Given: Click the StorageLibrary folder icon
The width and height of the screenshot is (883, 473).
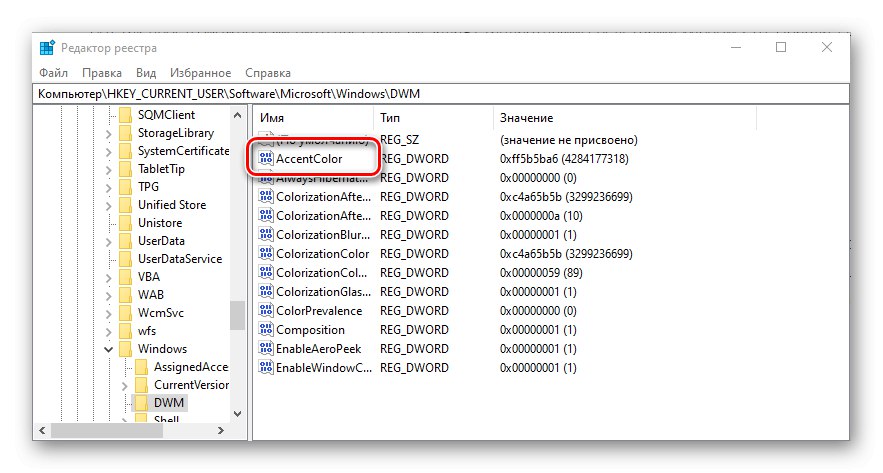Looking at the screenshot, I should pos(126,133).
